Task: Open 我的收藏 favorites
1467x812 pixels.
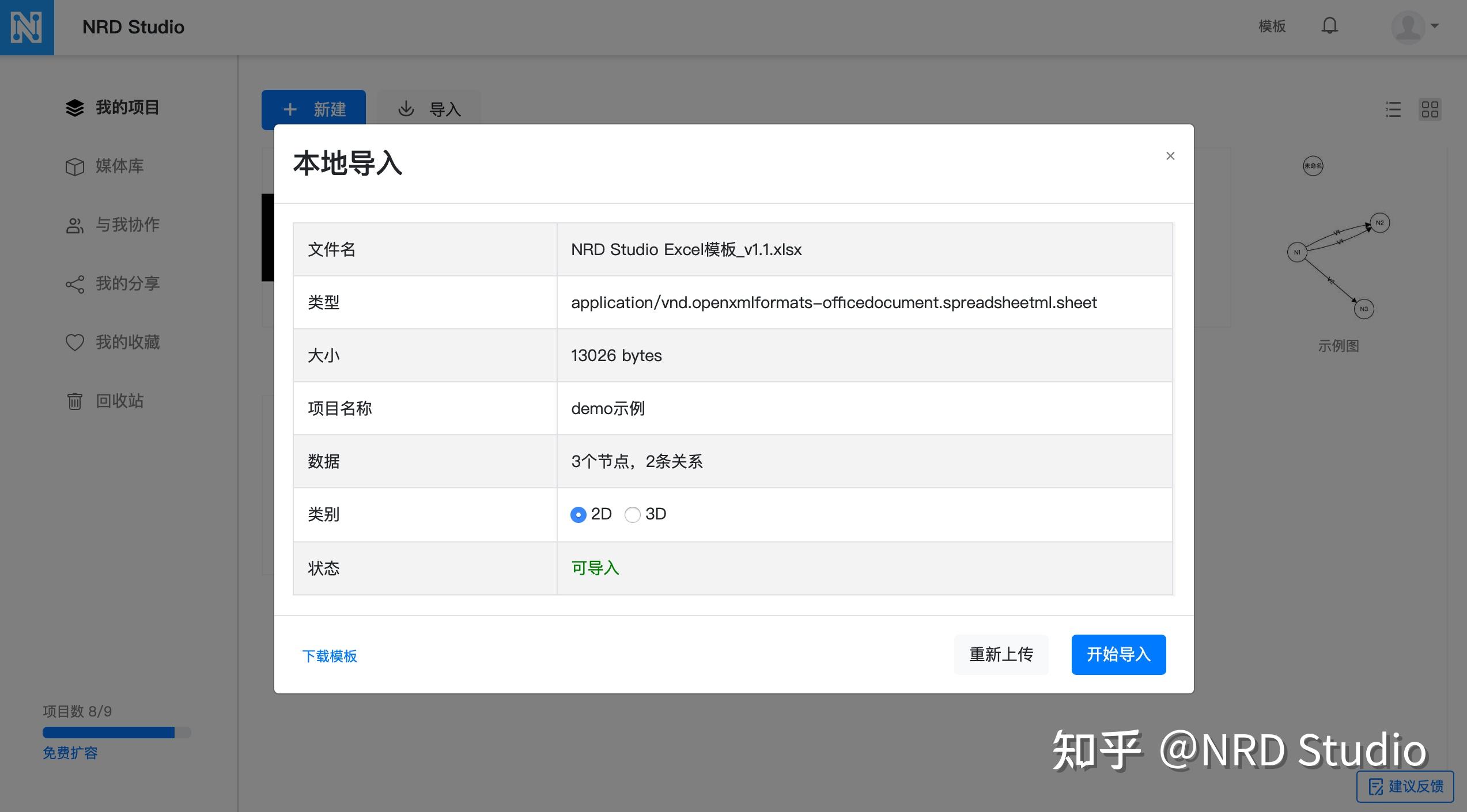Action: 128,342
